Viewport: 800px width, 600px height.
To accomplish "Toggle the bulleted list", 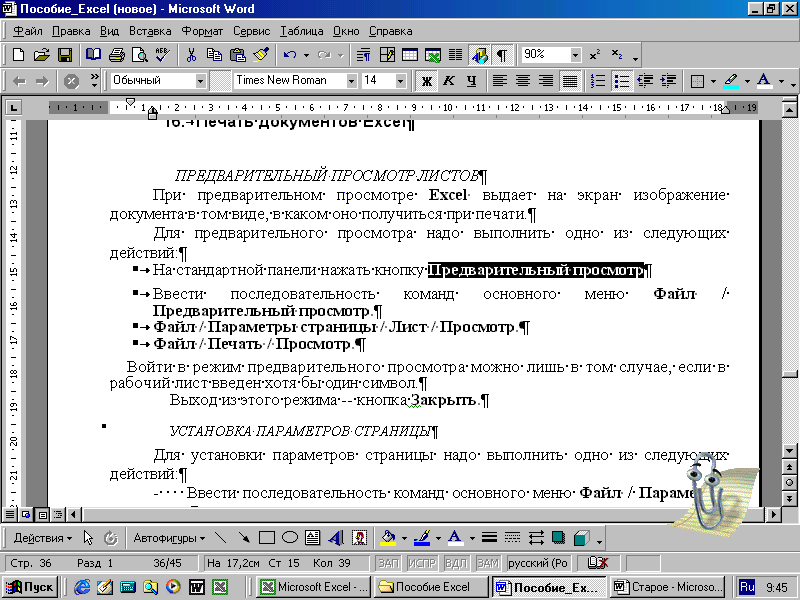I will (x=621, y=81).
